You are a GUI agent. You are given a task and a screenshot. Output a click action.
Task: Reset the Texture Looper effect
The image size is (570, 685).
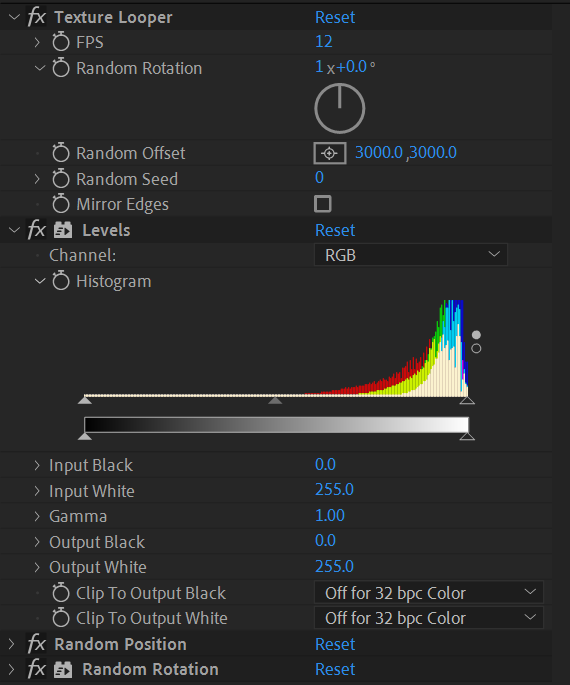click(335, 17)
